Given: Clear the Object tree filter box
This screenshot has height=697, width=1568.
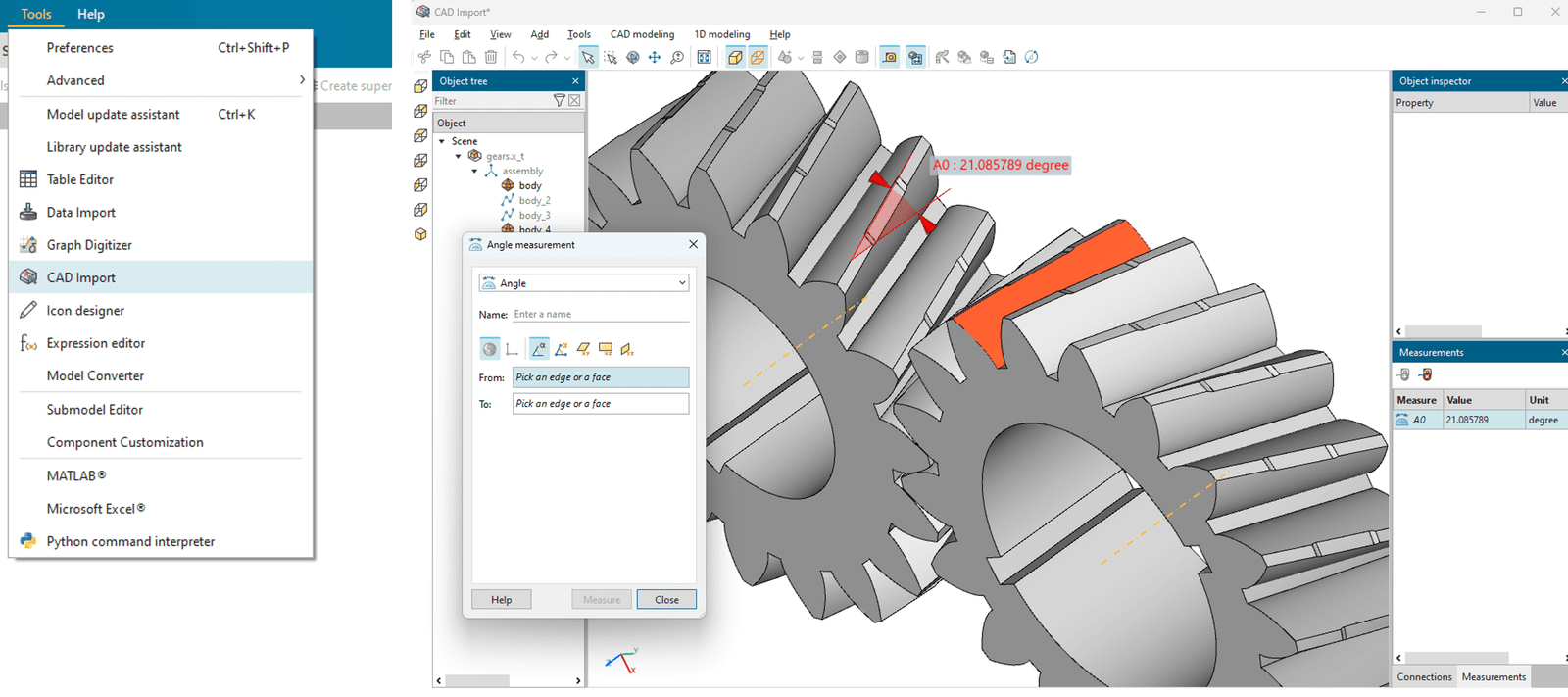Looking at the screenshot, I should (x=574, y=100).
